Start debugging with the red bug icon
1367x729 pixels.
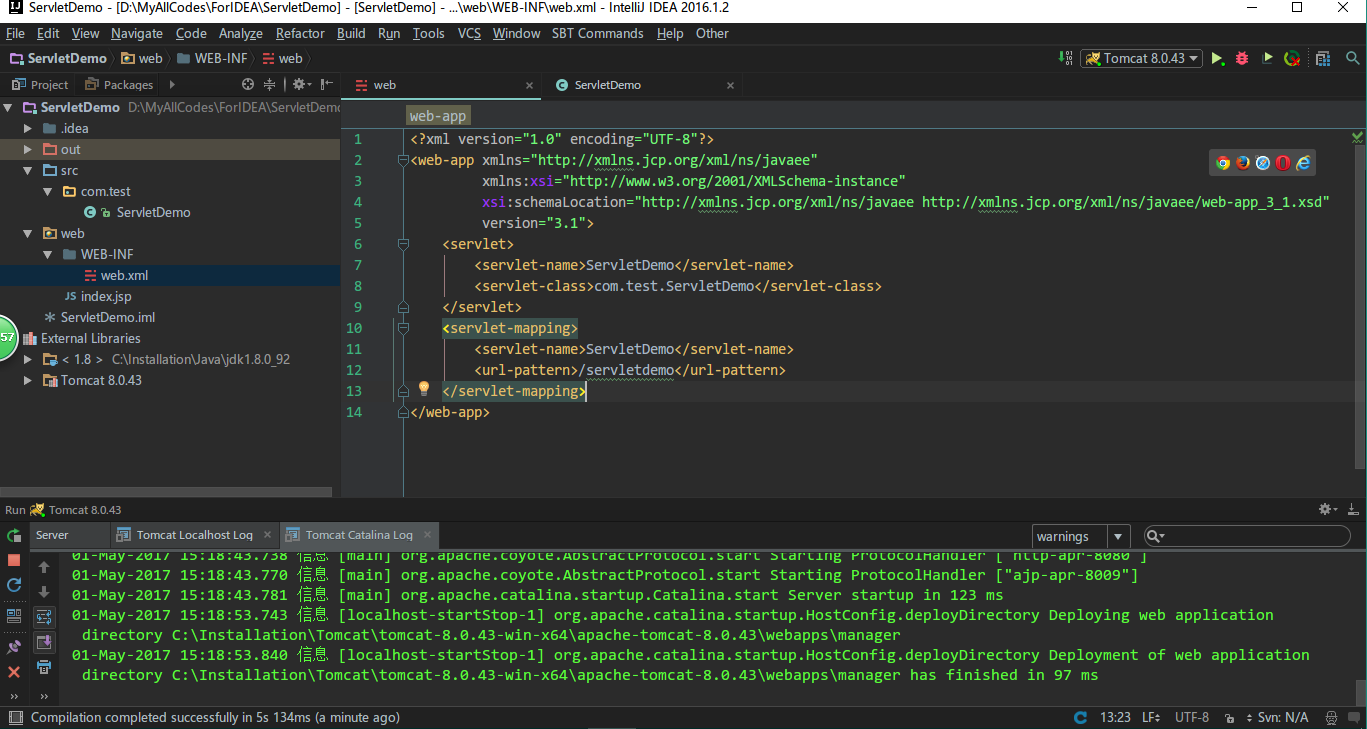pyautogui.click(x=1242, y=58)
